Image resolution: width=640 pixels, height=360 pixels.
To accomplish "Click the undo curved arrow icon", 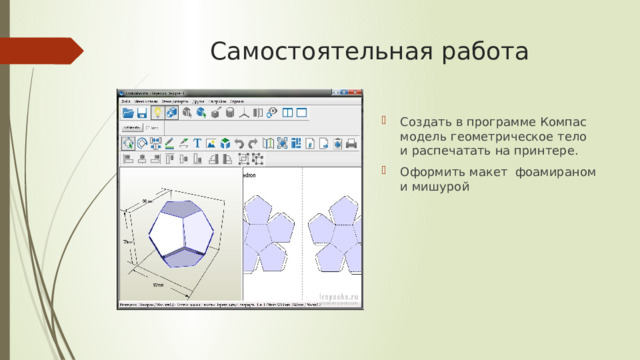I will tap(239, 144).
